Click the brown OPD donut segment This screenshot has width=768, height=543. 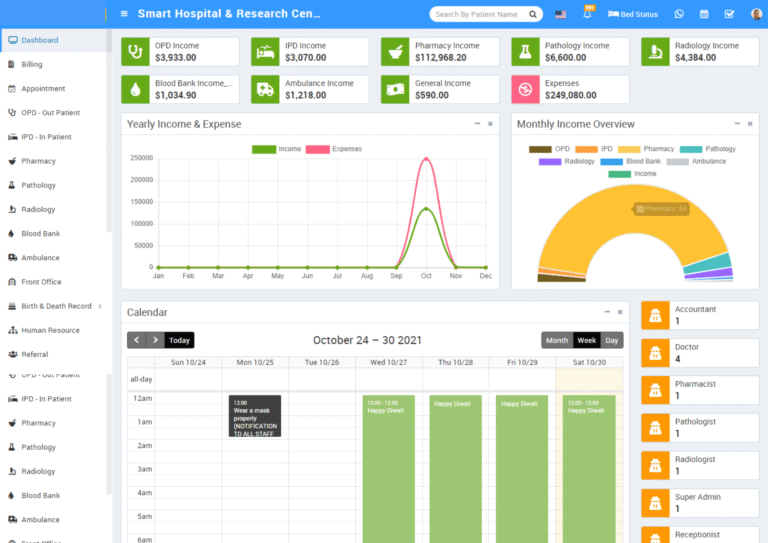[x=561, y=278]
